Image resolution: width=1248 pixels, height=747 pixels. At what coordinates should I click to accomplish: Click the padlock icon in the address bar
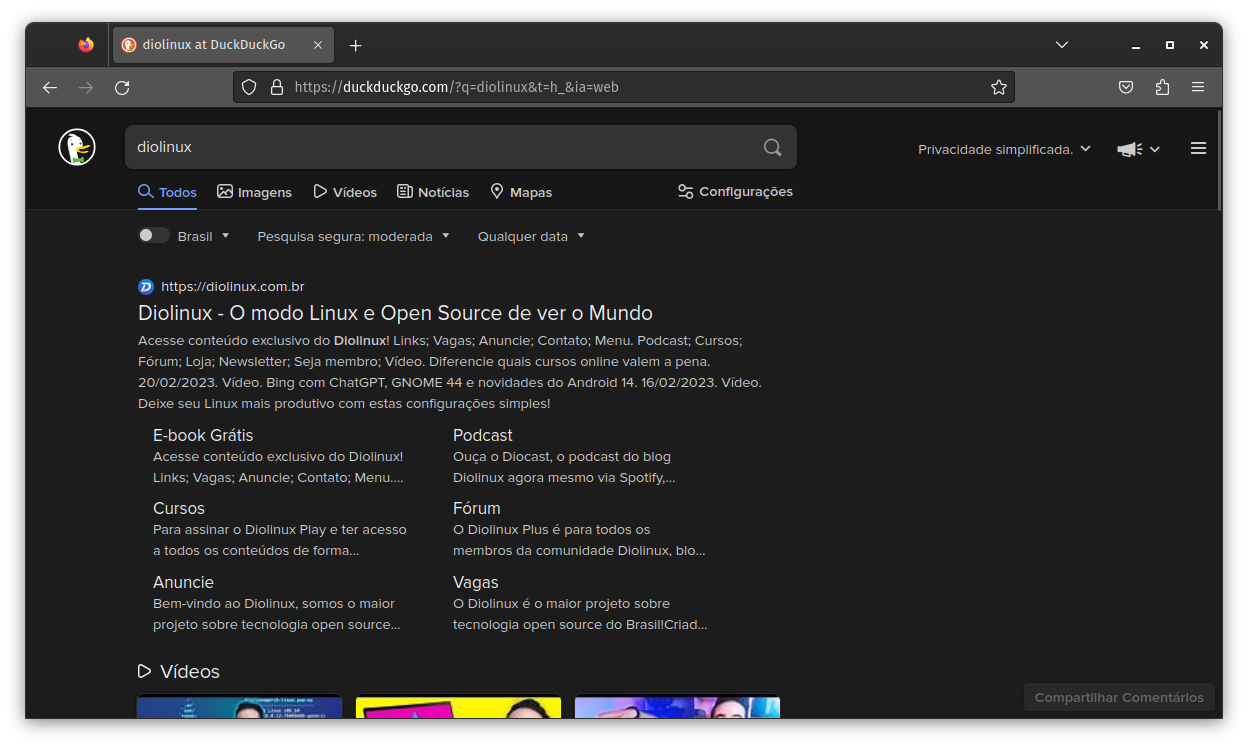point(277,87)
